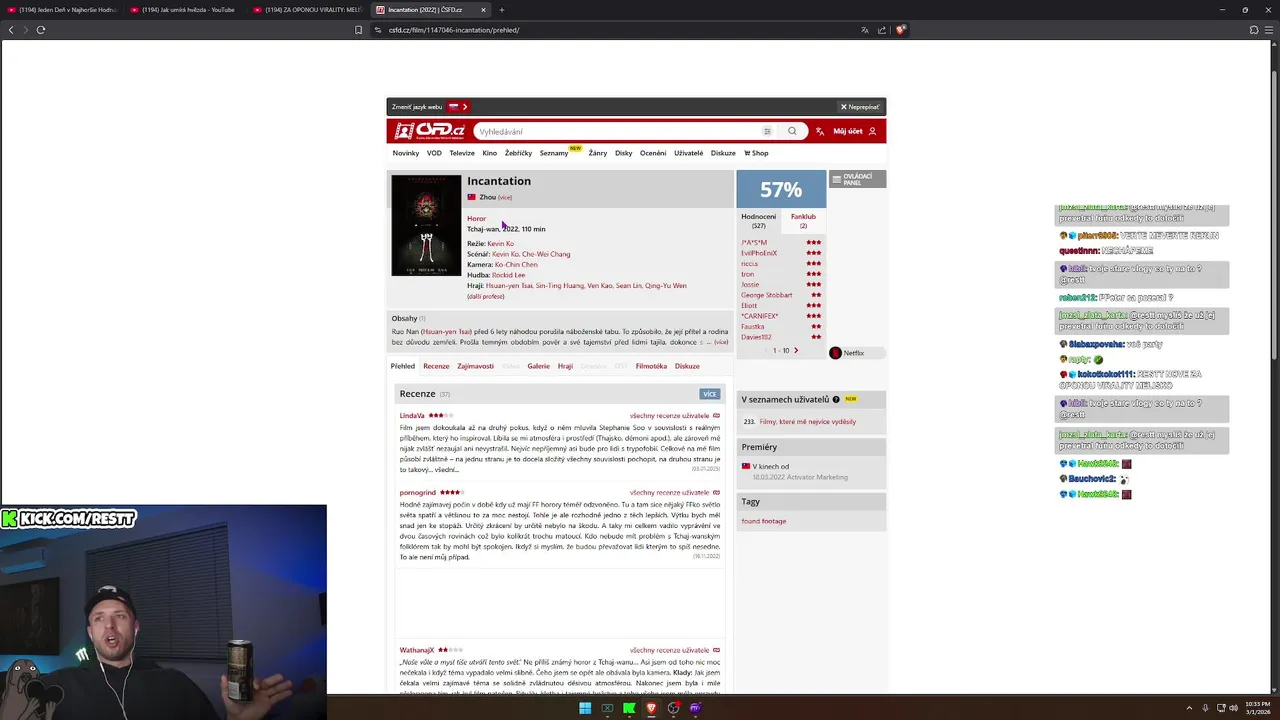
Task: Expand more titles via (více) next to Zhou
Action: 505,198
